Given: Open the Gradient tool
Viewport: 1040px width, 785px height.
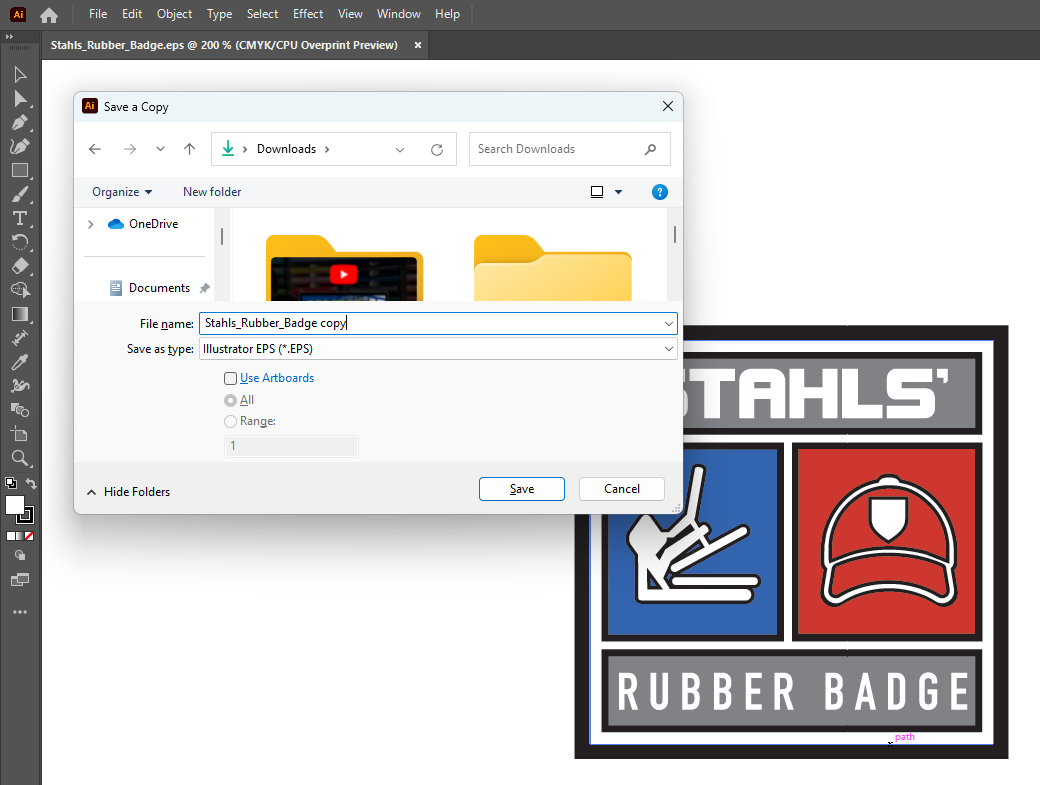Looking at the screenshot, I should (x=20, y=315).
